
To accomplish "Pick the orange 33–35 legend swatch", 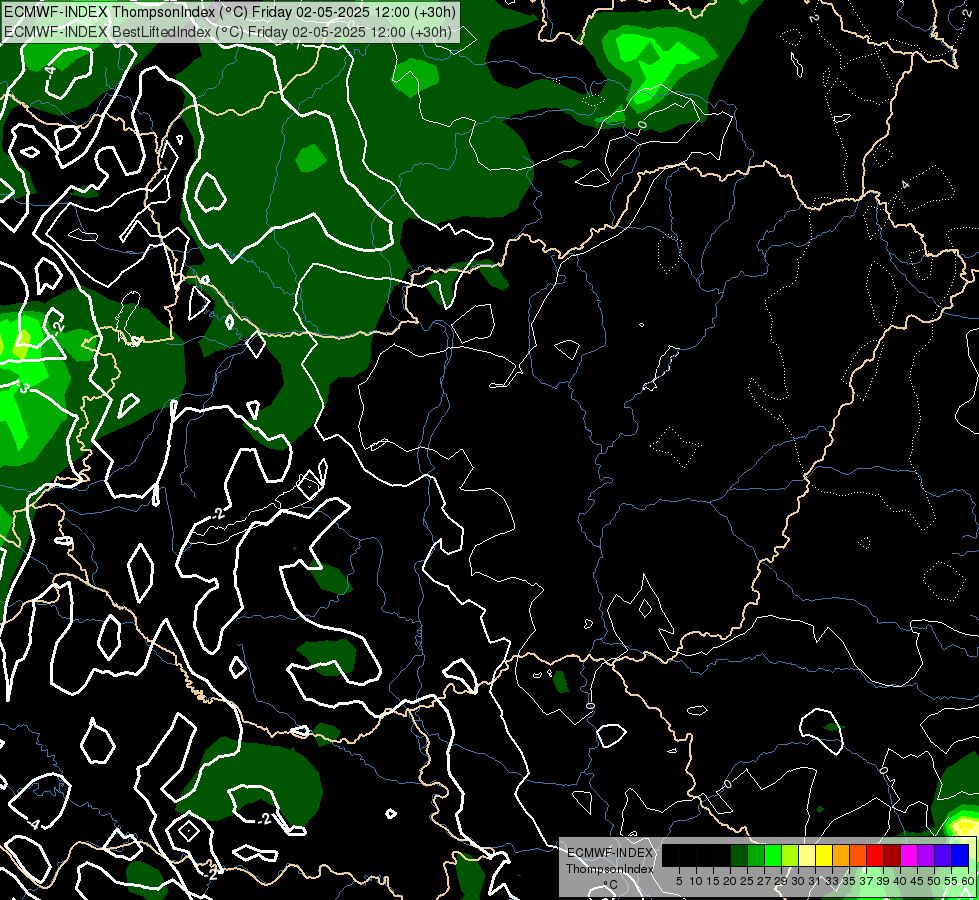I will tap(842, 855).
